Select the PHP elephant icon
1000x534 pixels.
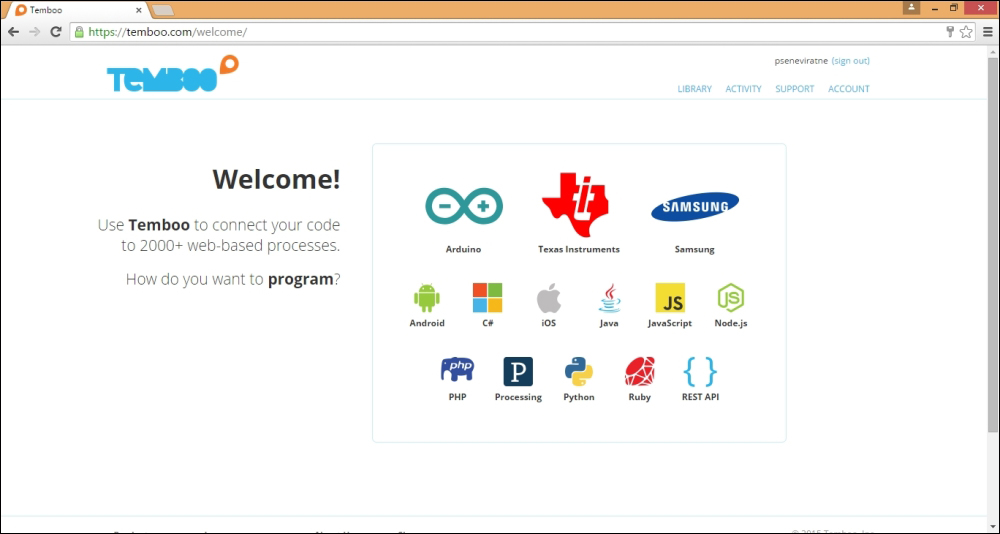click(x=457, y=369)
